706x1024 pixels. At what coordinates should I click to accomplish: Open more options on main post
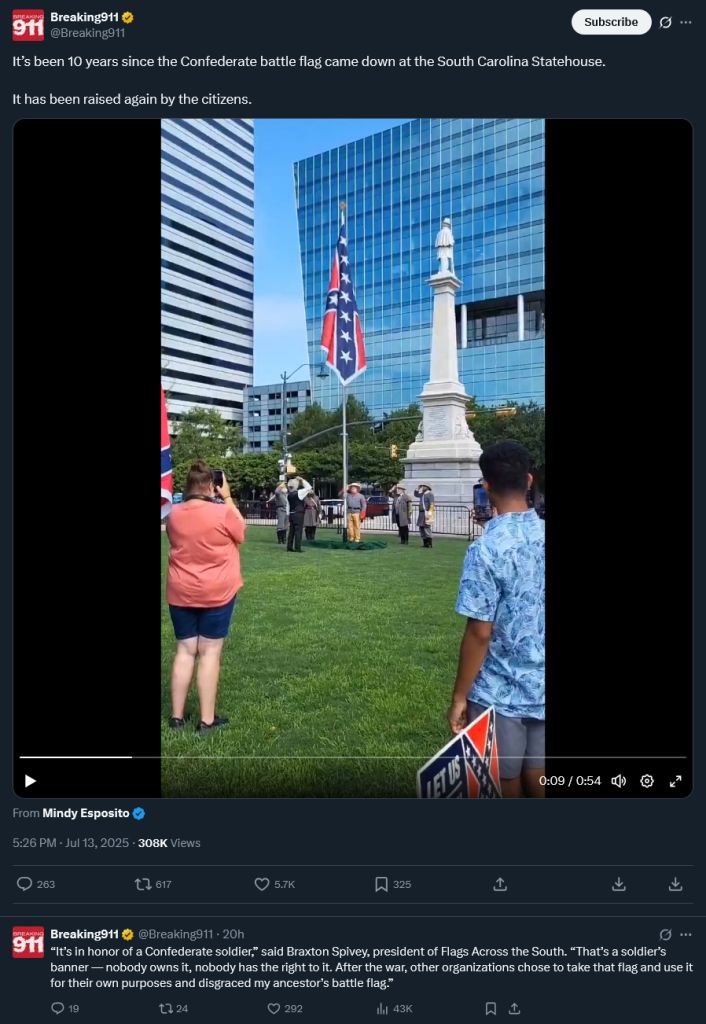[685, 22]
